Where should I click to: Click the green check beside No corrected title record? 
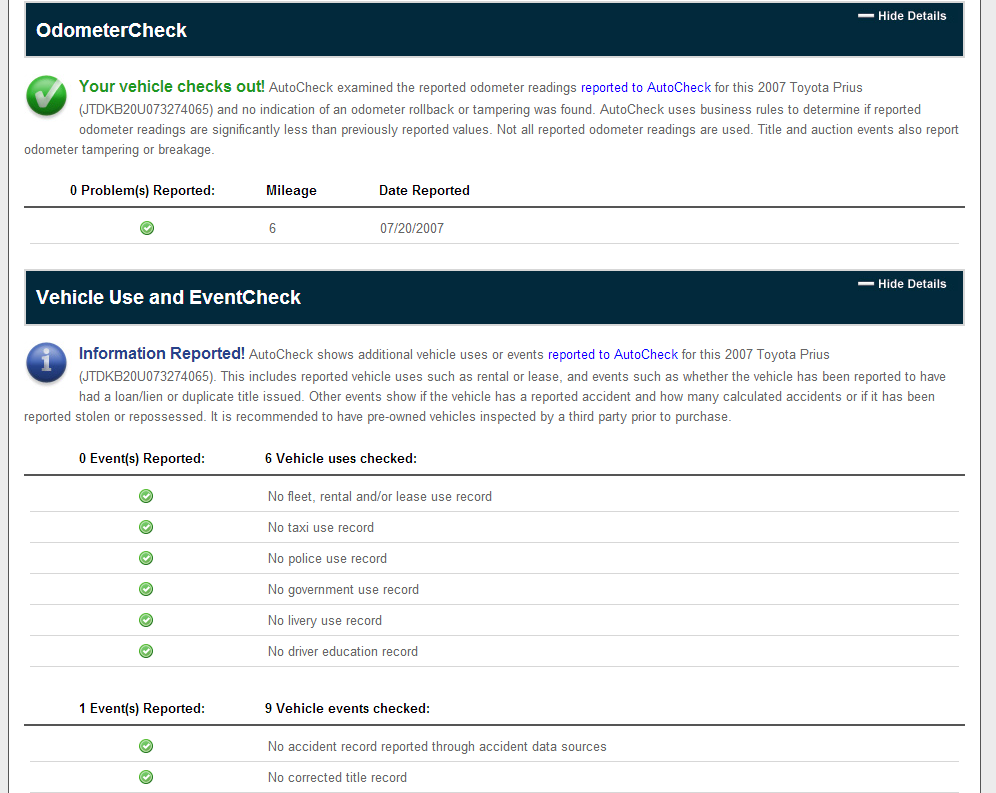(146, 777)
